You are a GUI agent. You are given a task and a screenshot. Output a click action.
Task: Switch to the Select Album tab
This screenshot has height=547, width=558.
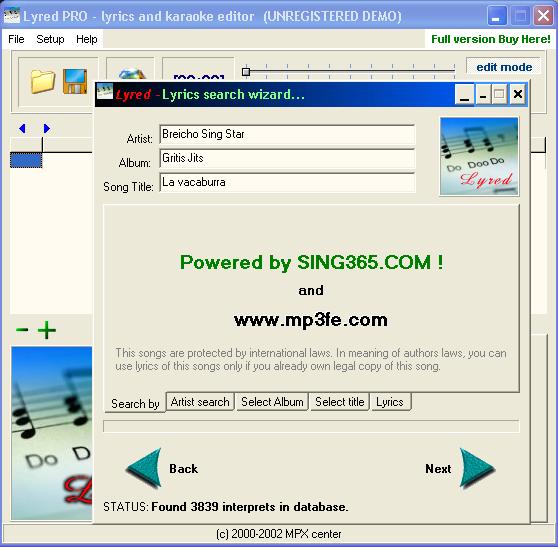pos(272,402)
